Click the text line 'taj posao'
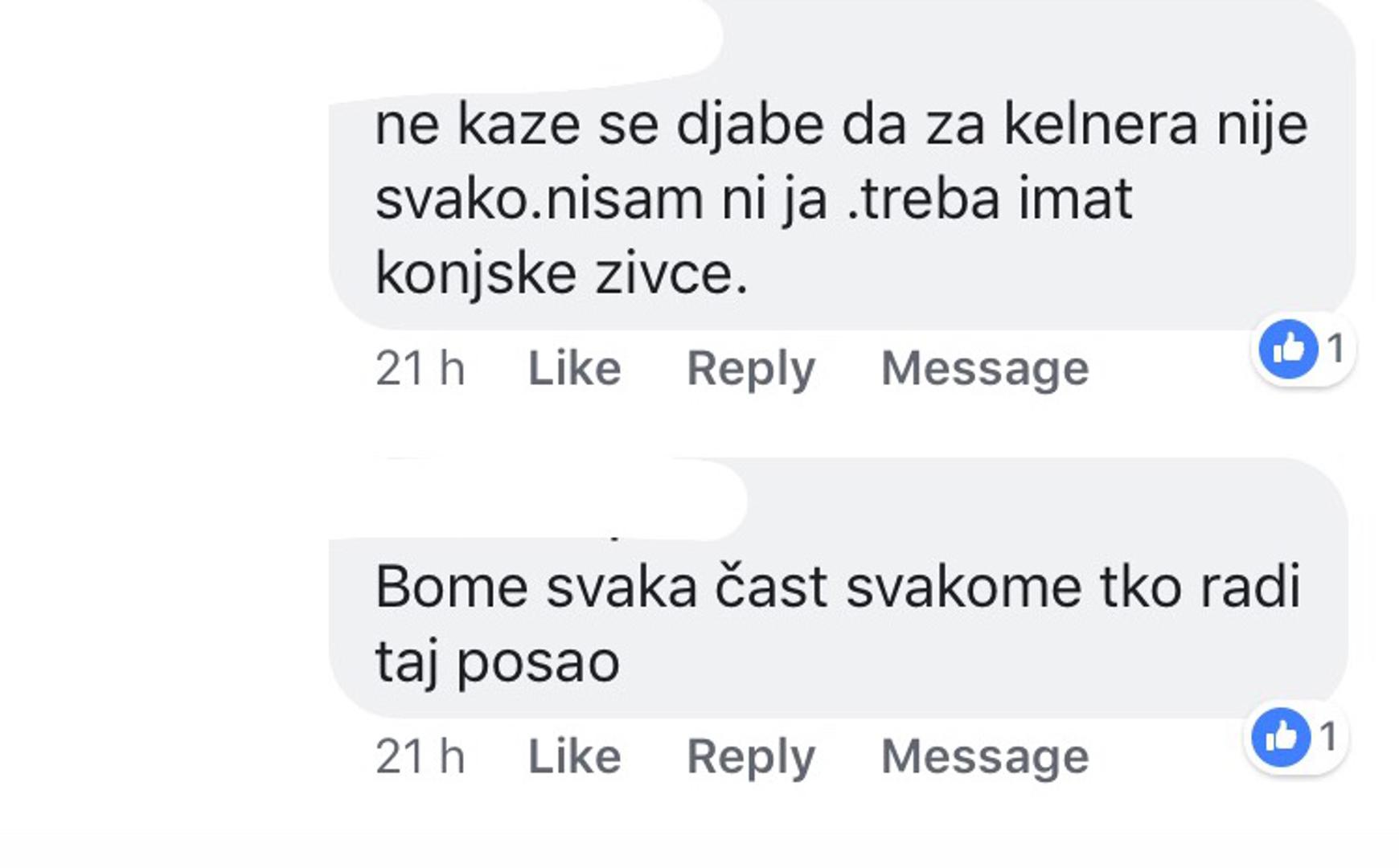Screen dimensions: 1399x868 click(497, 665)
